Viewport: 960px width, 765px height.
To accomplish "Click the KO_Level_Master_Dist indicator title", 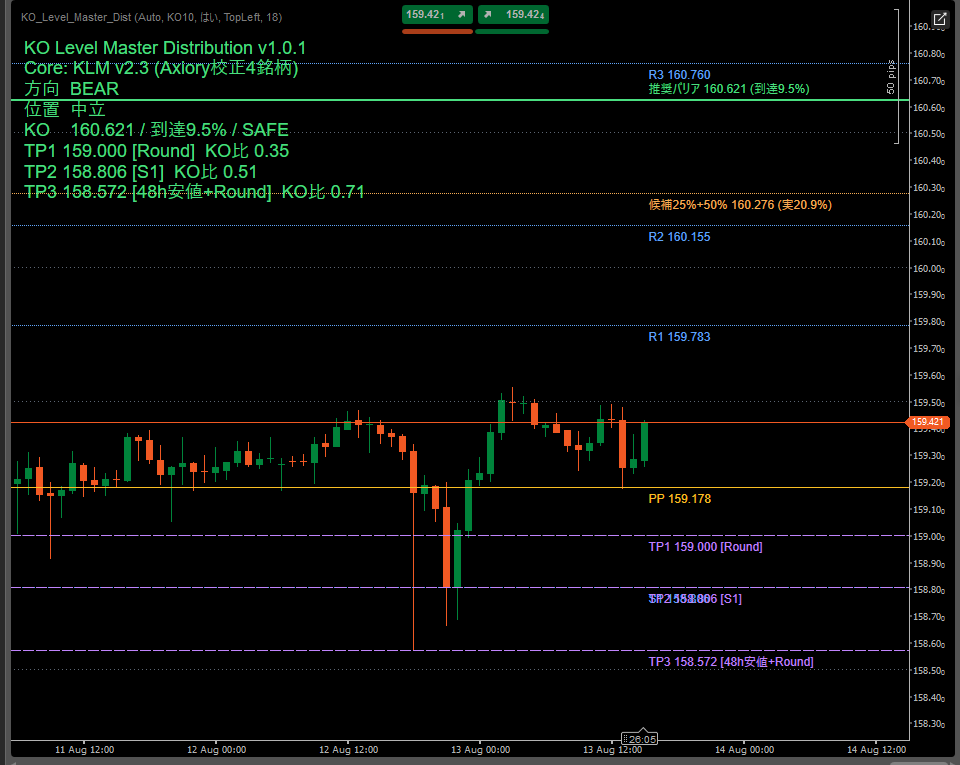I will pyautogui.click(x=151, y=17).
